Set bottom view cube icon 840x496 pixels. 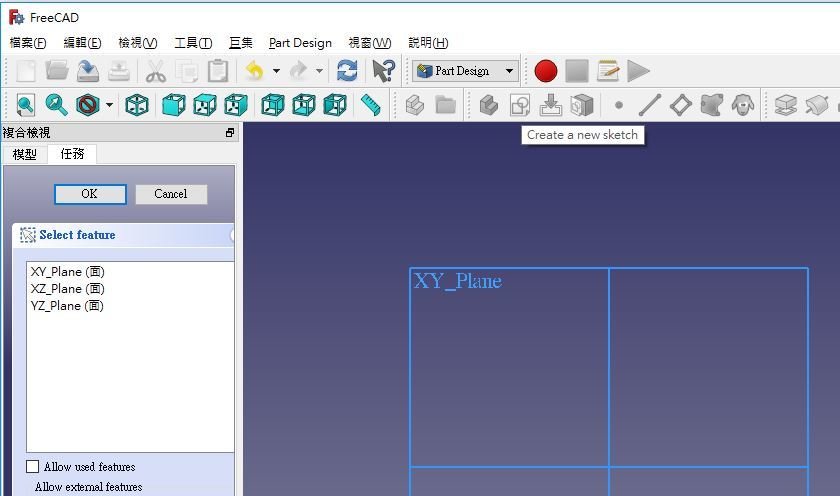304,105
